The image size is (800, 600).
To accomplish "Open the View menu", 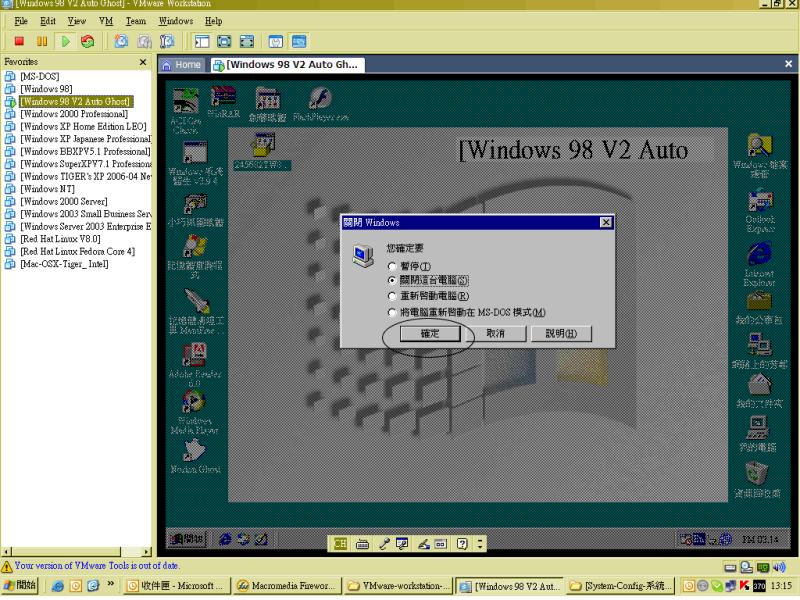I will pos(77,21).
